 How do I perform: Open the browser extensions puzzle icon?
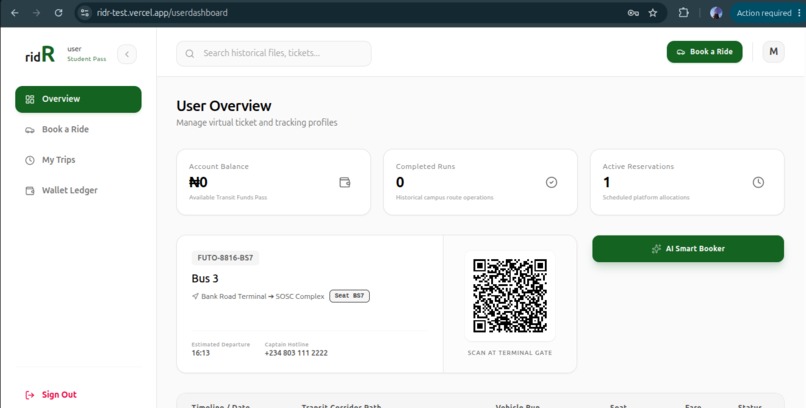[684, 13]
